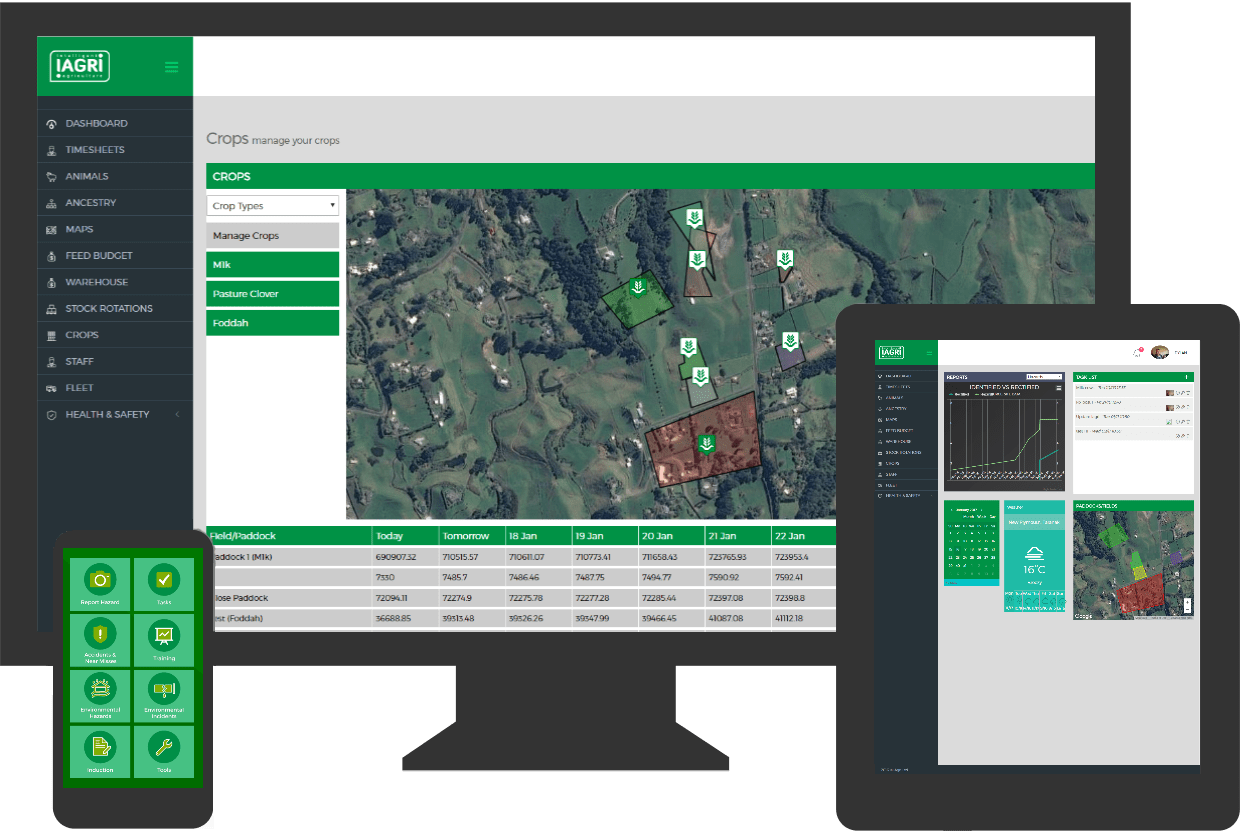The image size is (1240, 837).
Task: Tap Accidents & Near Misses icon on phone
Action: pyautogui.click(x=100, y=632)
